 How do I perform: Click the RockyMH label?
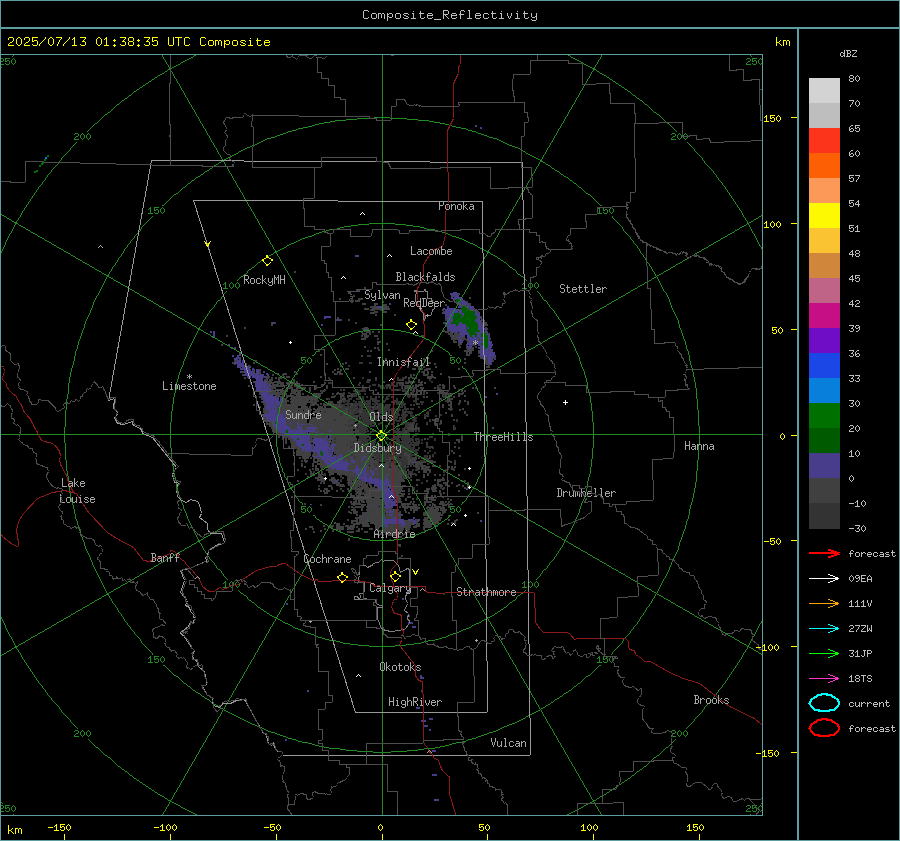pyautogui.click(x=264, y=280)
